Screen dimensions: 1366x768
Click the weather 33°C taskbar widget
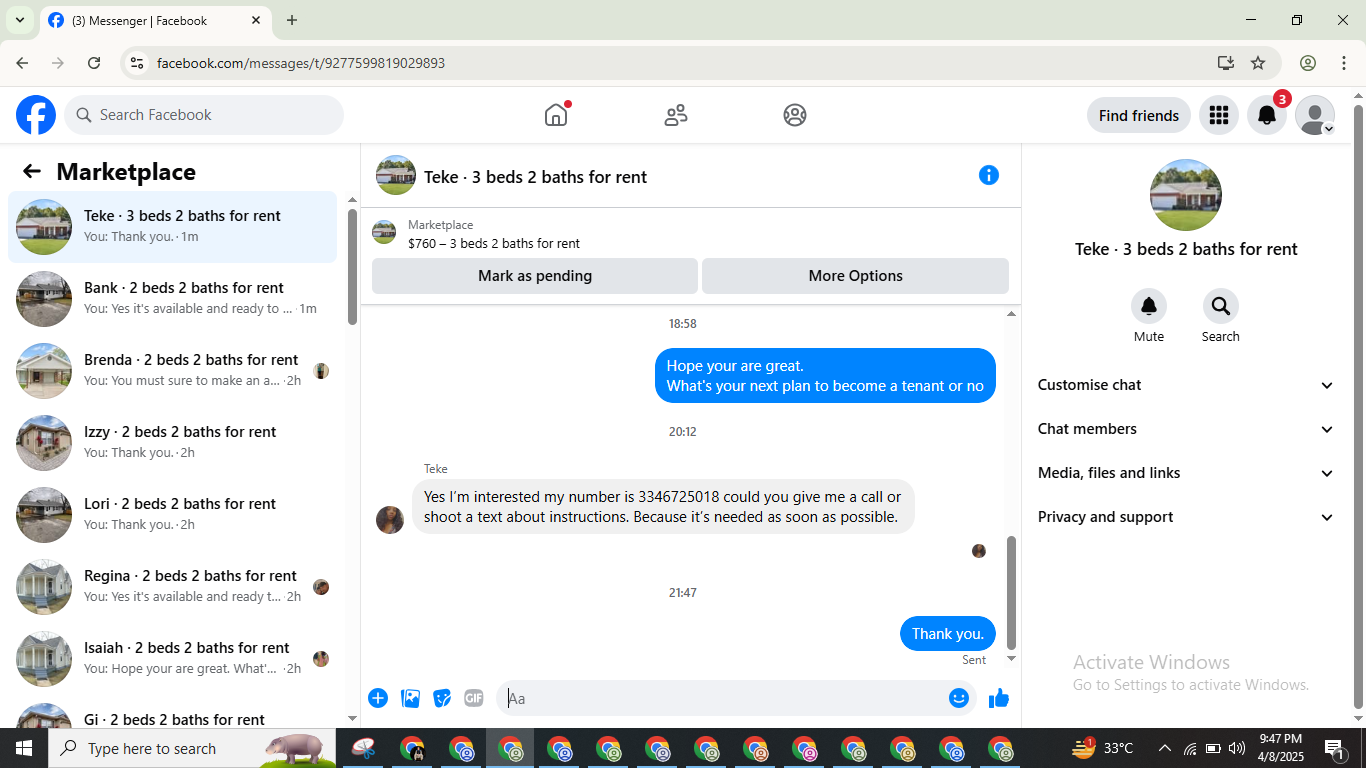[1103, 748]
